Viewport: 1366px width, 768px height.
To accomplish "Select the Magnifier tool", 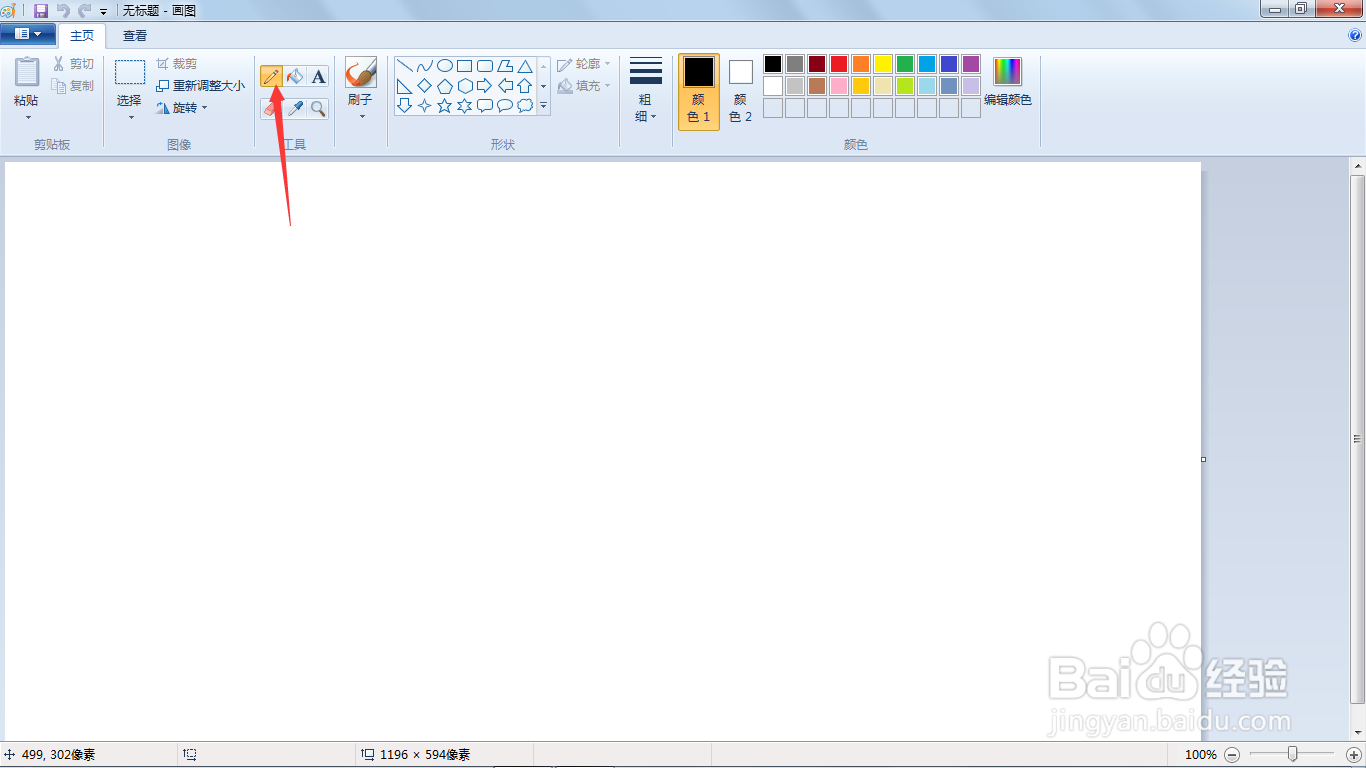I will coord(318,108).
